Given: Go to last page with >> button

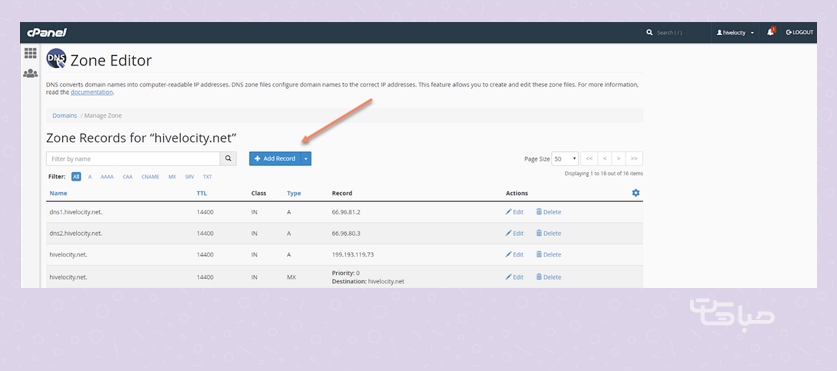Looking at the screenshot, I should 634,159.
